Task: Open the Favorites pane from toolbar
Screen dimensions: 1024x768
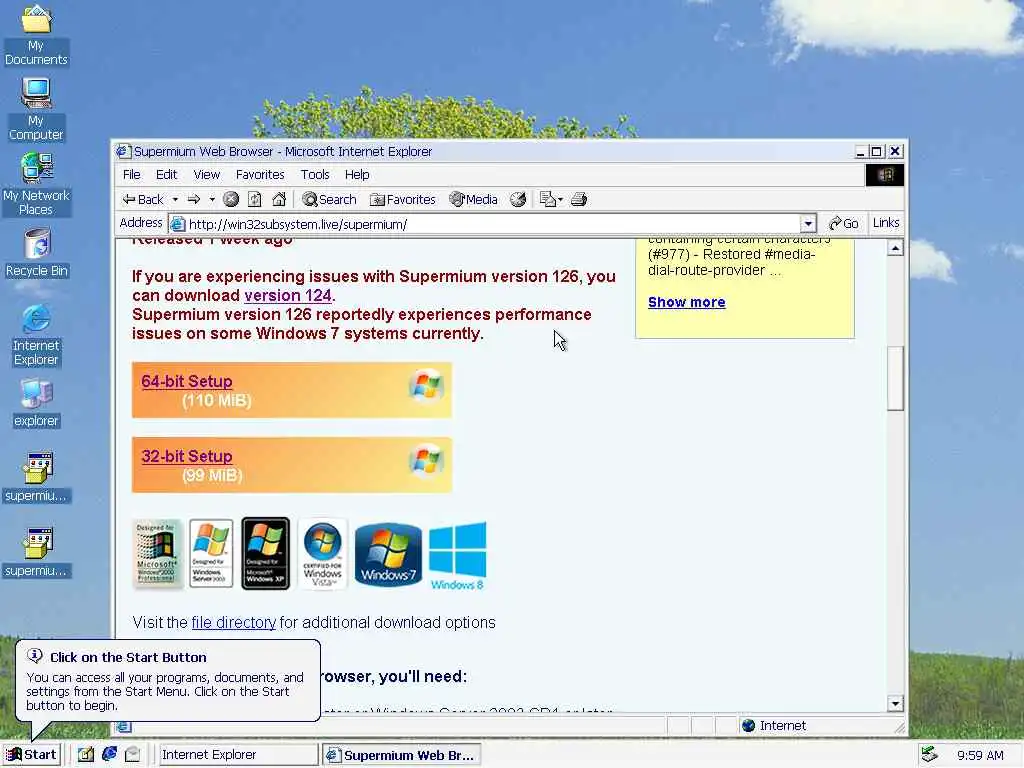Action: coord(403,200)
